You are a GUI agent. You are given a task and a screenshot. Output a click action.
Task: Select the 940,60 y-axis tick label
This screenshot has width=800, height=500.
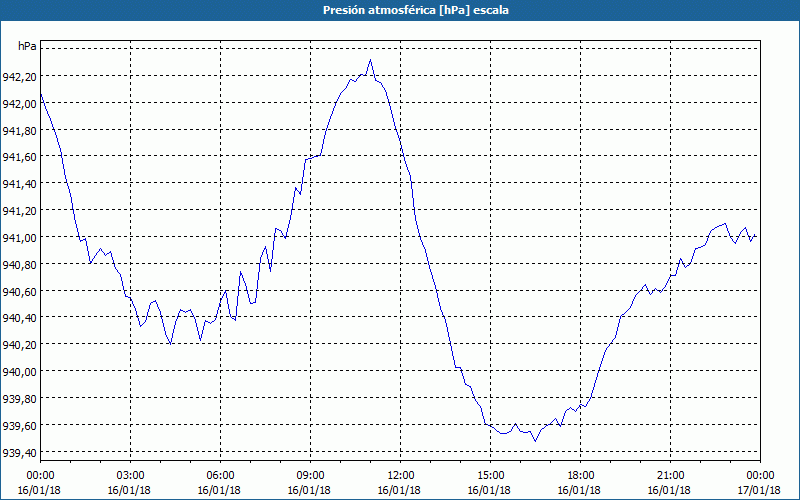(19, 291)
